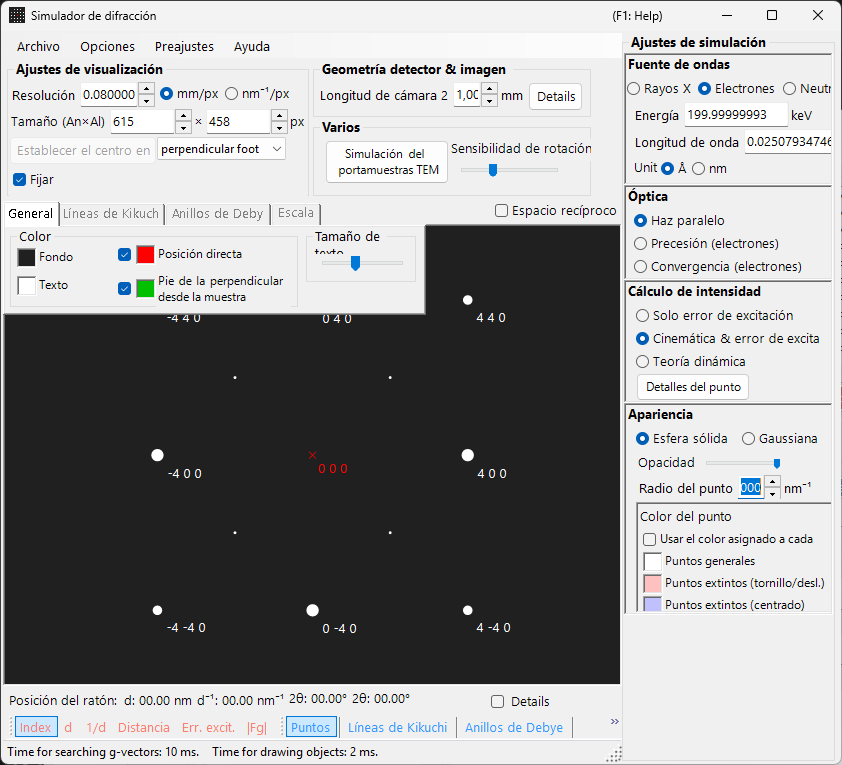This screenshot has height=765, width=842.
Task: Enable the Espacio recíproco checkbox
Action: [x=501, y=210]
